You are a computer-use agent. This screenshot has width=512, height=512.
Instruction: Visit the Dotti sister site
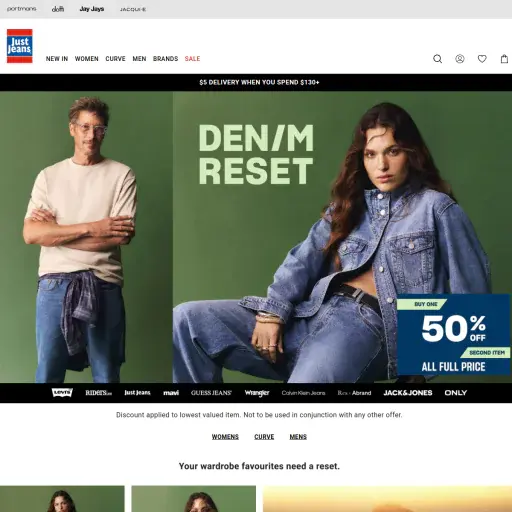point(58,9)
